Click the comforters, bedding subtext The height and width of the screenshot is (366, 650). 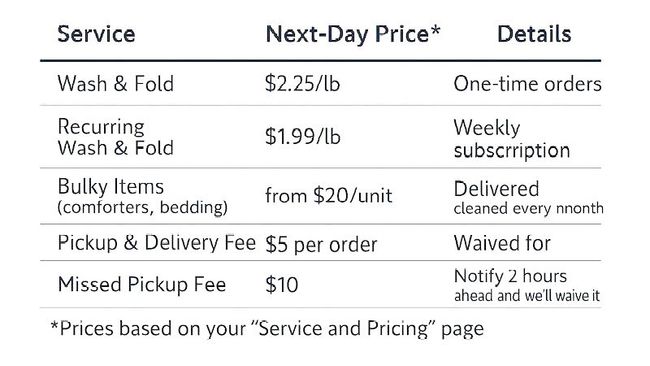(143, 207)
